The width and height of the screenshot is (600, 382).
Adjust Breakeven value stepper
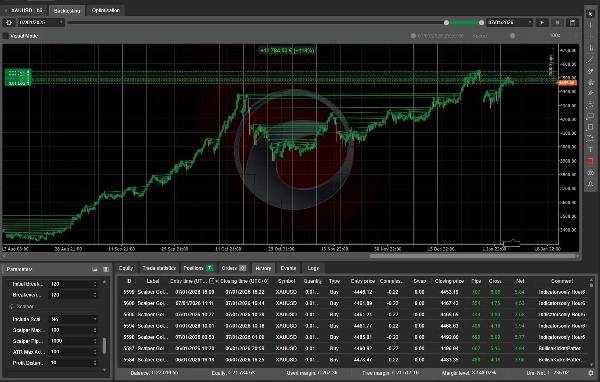95,295
